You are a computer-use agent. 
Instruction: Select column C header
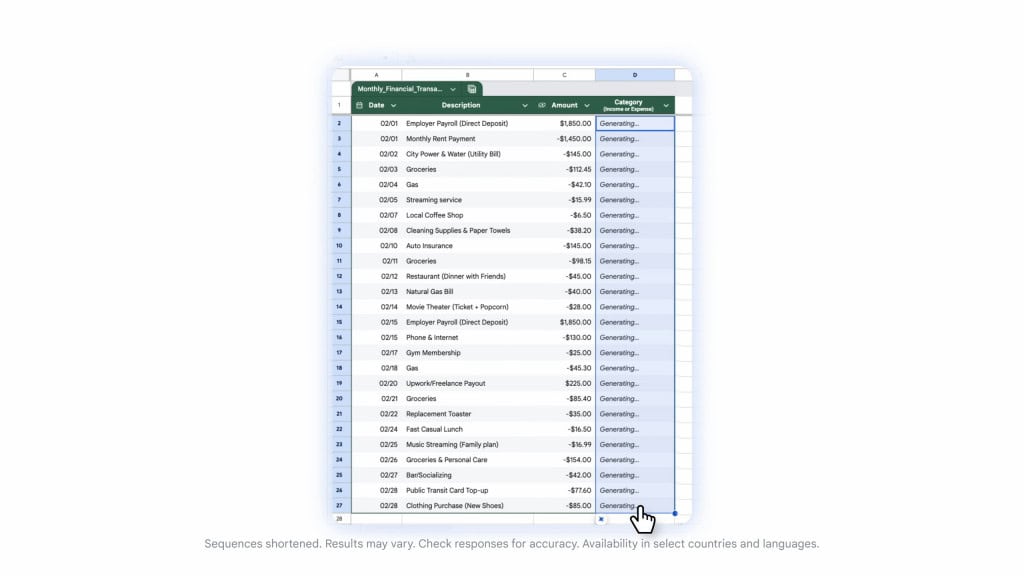[x=564, y=75]
